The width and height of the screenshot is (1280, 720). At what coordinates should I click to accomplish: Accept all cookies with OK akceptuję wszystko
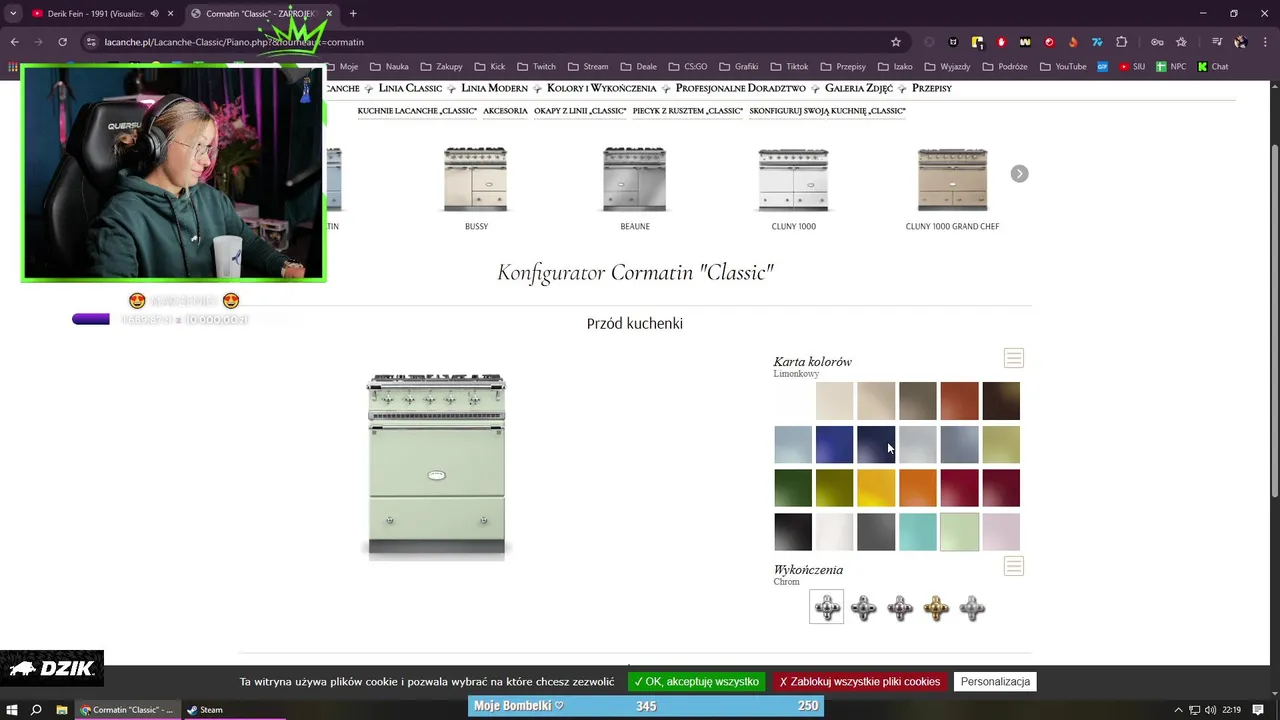[697, 682]
